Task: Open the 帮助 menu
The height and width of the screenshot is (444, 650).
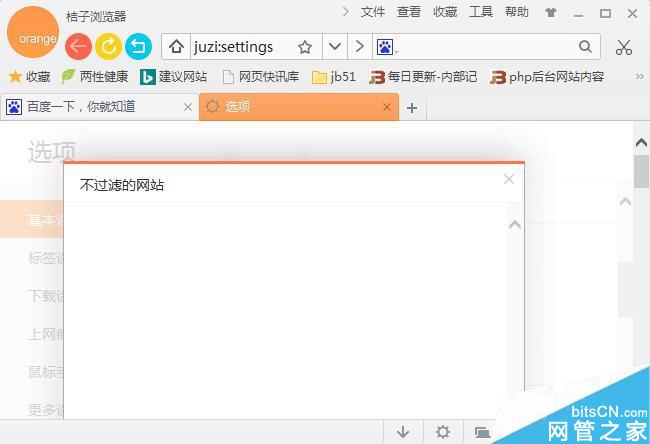Action: pos(517,12)
